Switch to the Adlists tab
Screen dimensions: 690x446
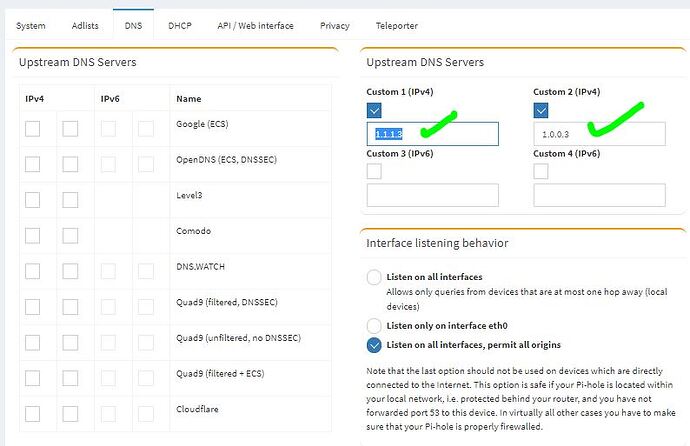[x=85, y=26]
